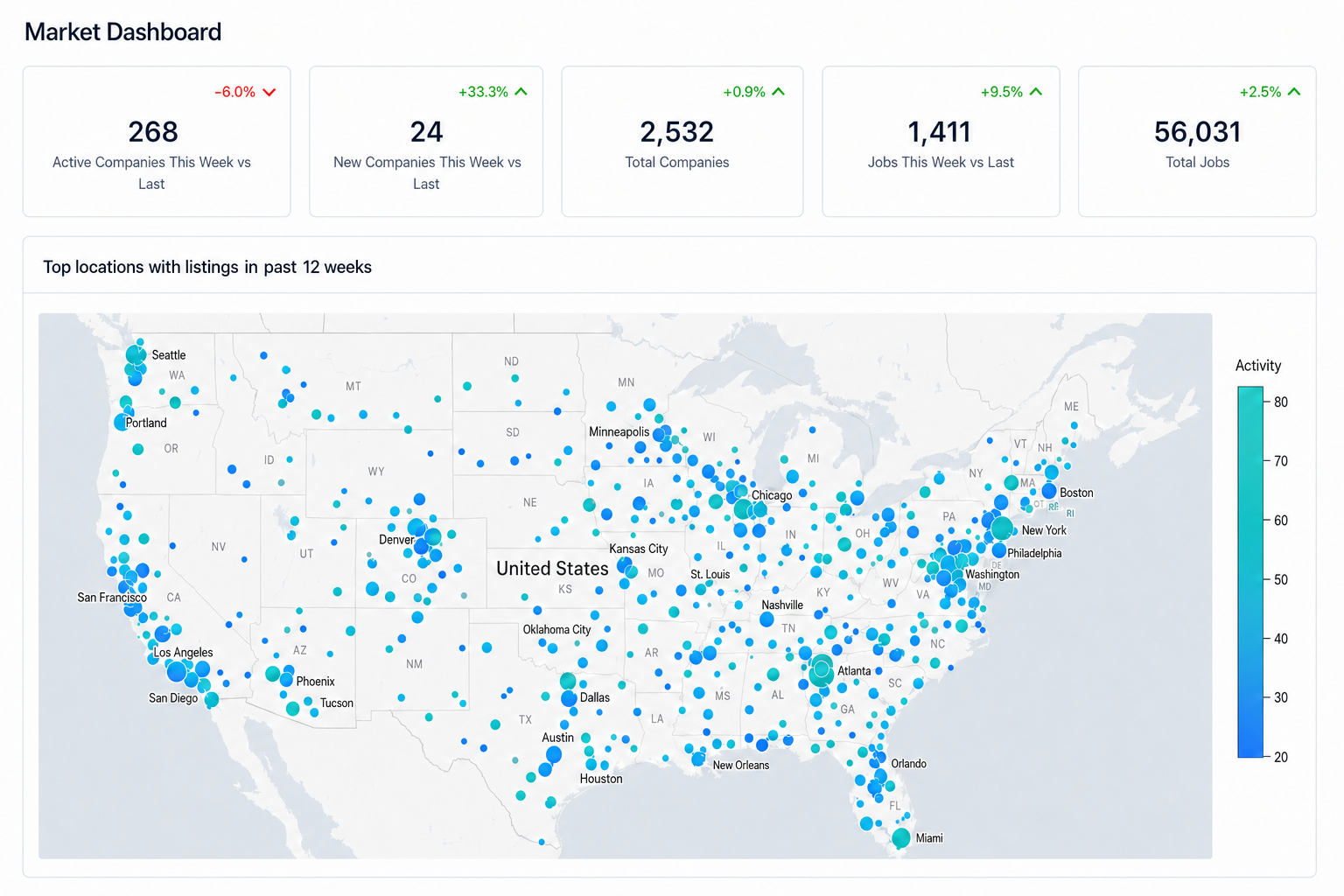Click the Tucson map label
The width and height of the screenshot is (1344, 896).
[x=337, y=703]
